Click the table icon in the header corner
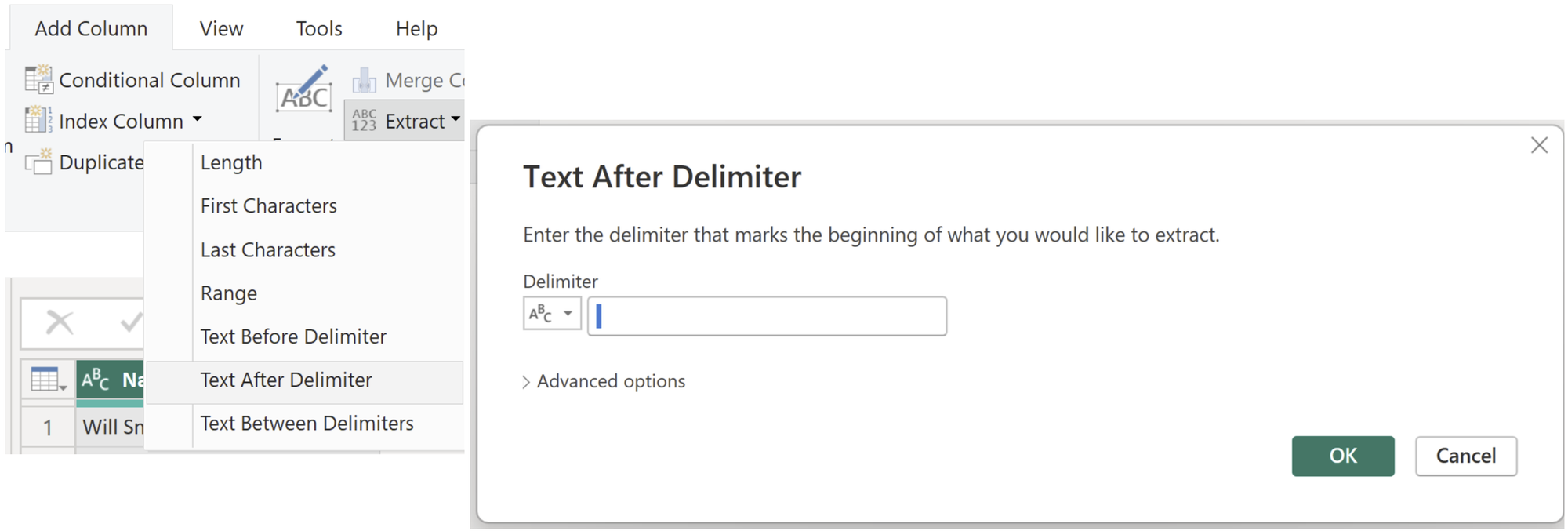The width and height of the screenshot is (1568, 531). 47,380
